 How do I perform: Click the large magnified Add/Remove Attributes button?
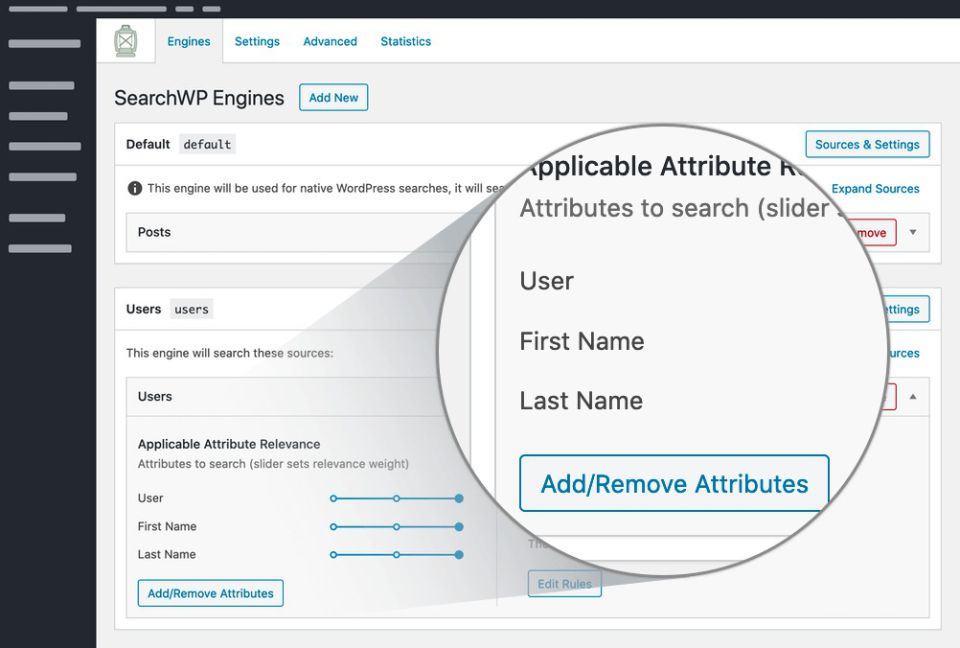tap(674, 484)
